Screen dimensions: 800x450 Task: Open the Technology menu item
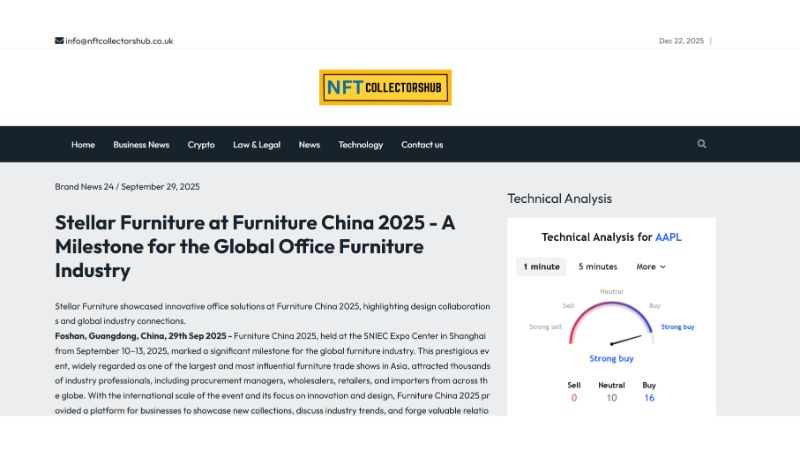coord(360,144)
